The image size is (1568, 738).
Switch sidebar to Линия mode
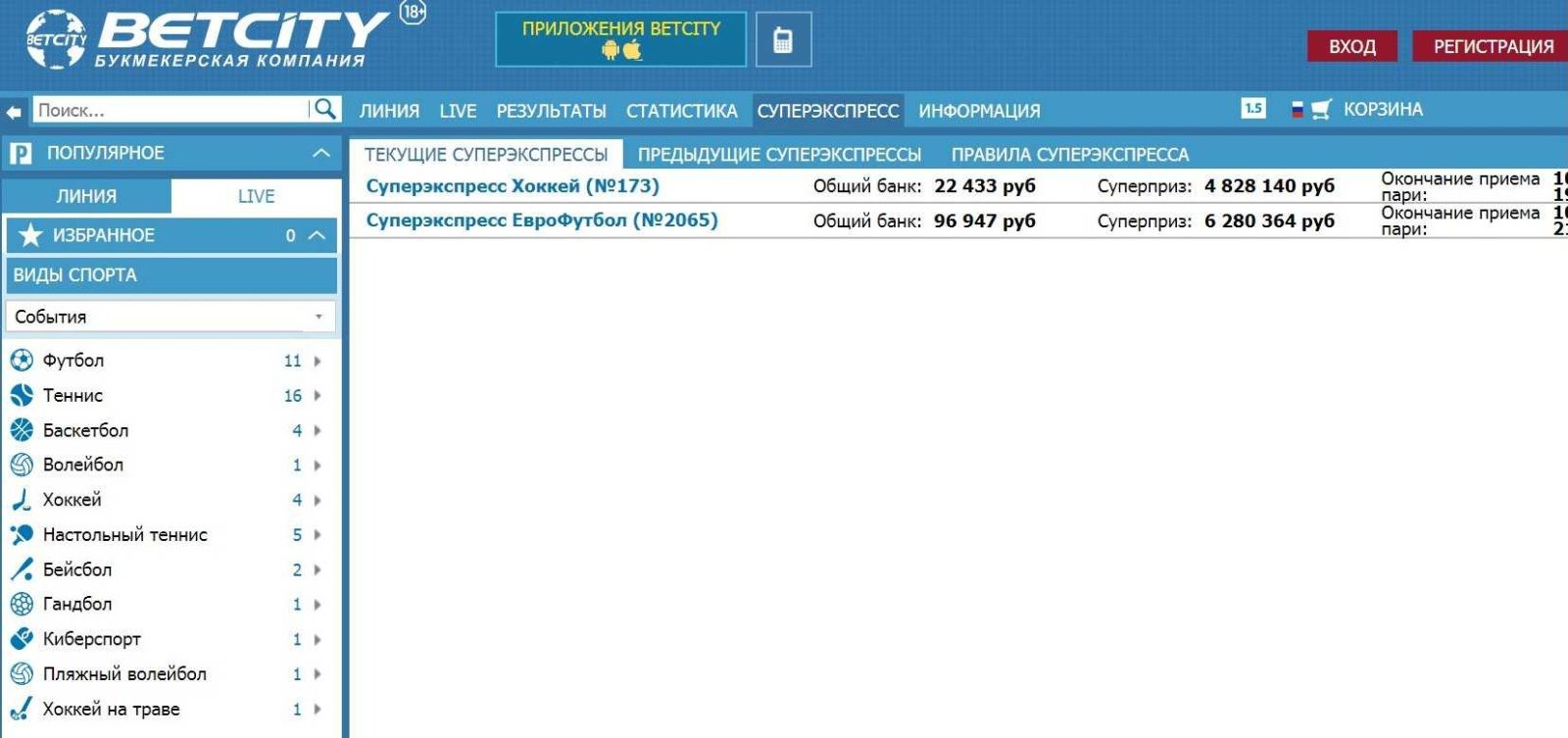click(x=86, y=196)
